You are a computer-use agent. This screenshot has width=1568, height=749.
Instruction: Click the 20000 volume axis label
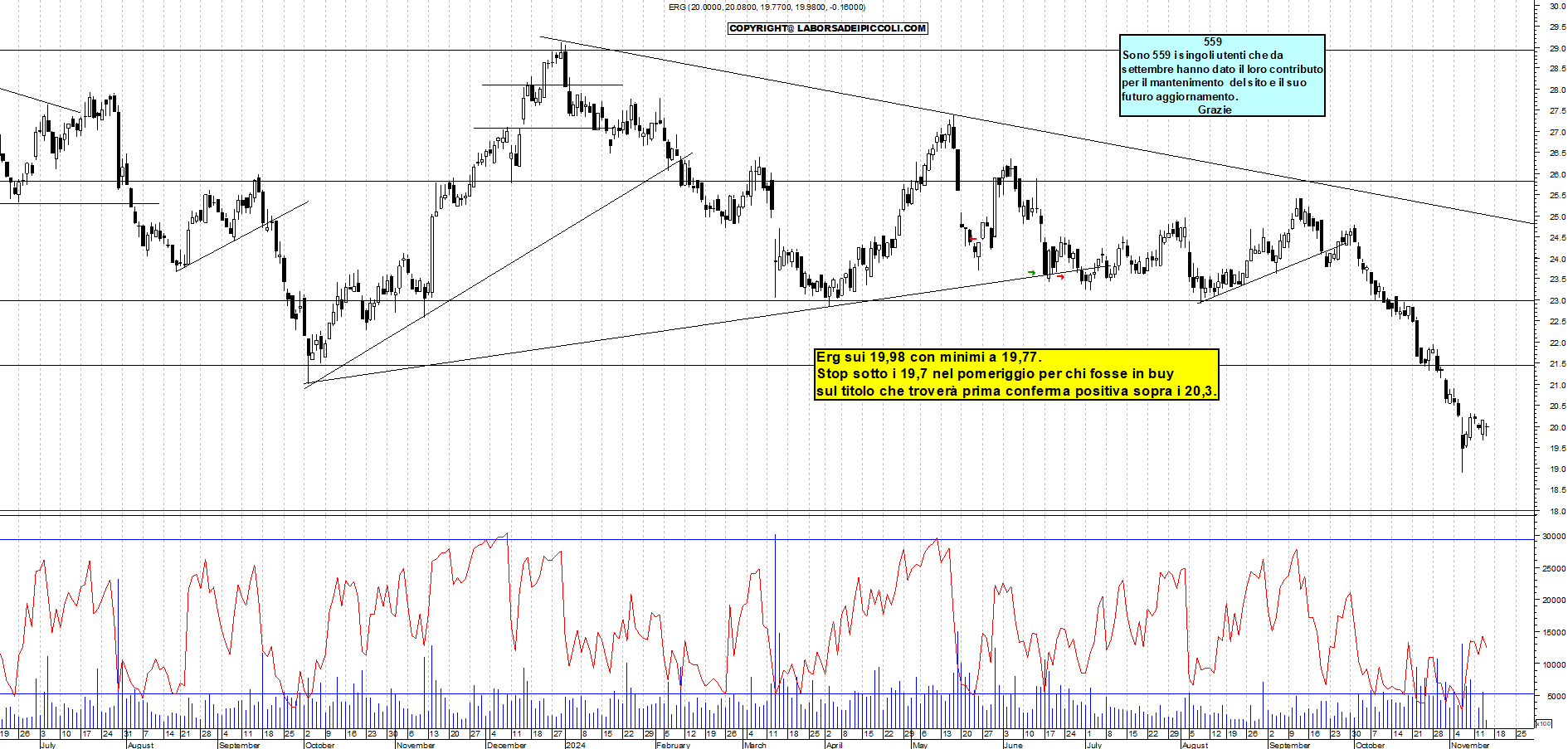(1554, 601)
